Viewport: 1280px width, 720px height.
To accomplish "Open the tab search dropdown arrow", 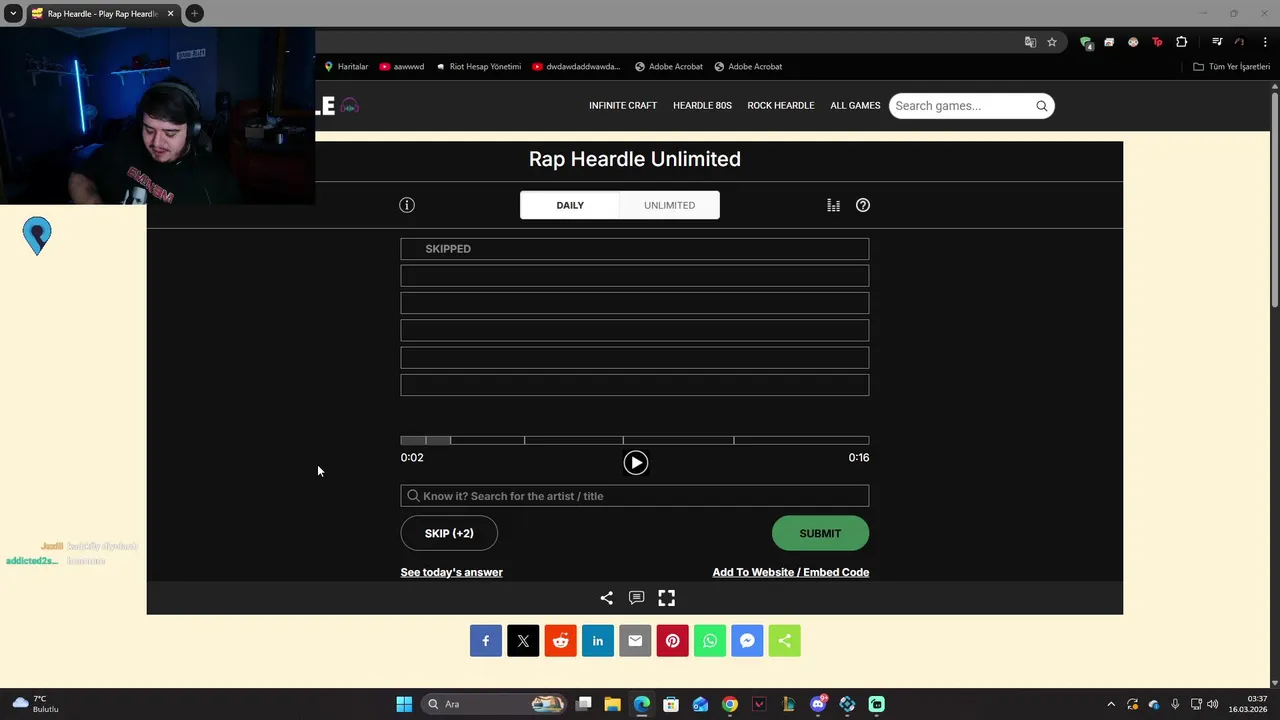I will coord(13,13).
